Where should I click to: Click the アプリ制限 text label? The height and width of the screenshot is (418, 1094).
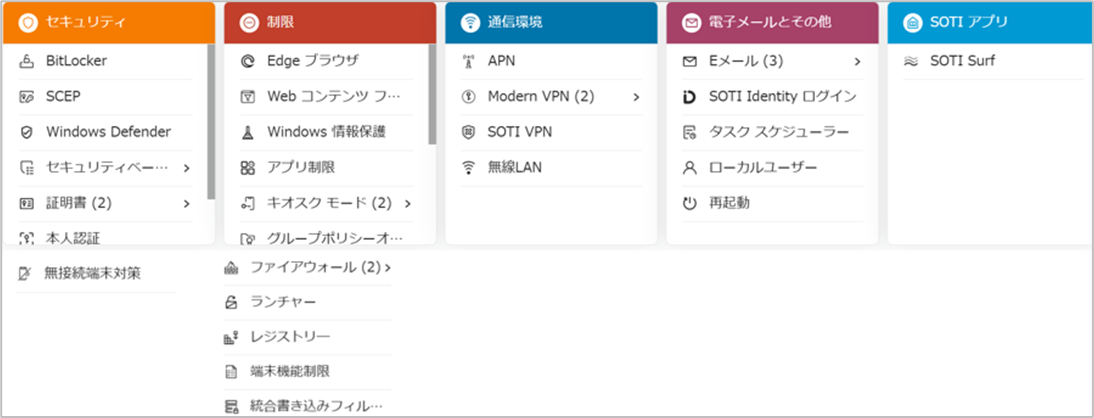point(301,167)
